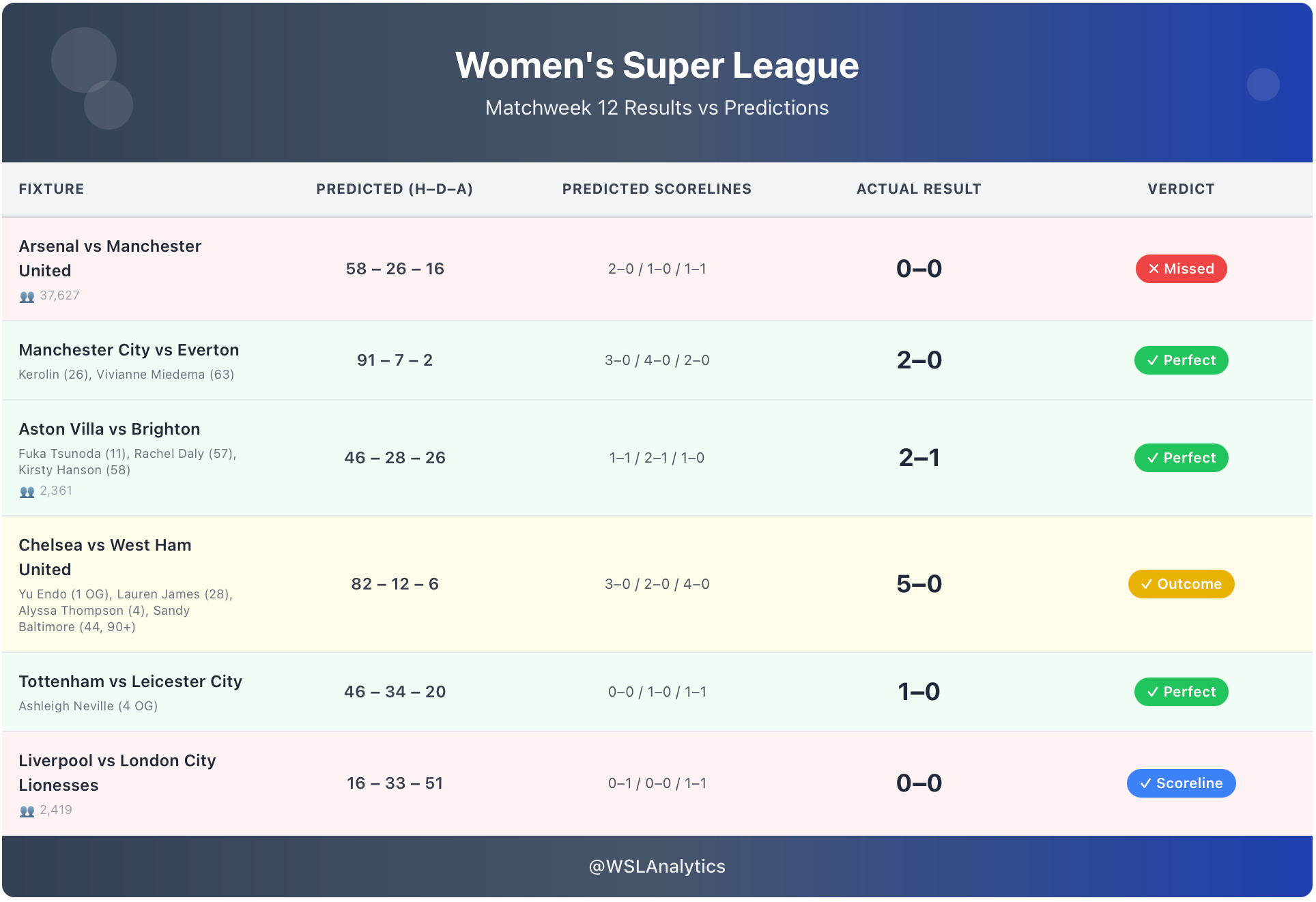Click Perfect badge for Aston Villa match
Image resolution: width=1316 pixels, height=902 pixels.
point(1180,458)
